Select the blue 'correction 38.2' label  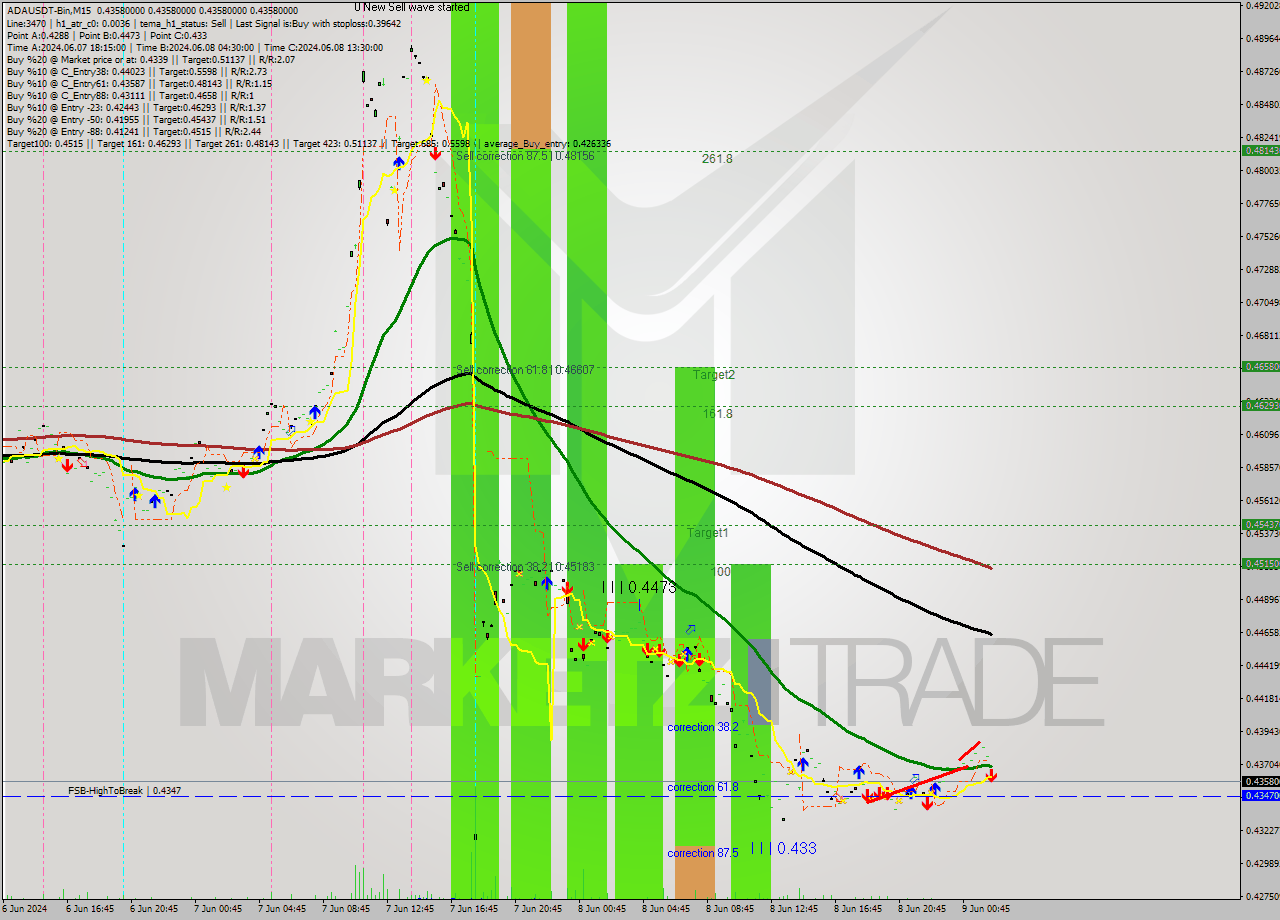703,727
